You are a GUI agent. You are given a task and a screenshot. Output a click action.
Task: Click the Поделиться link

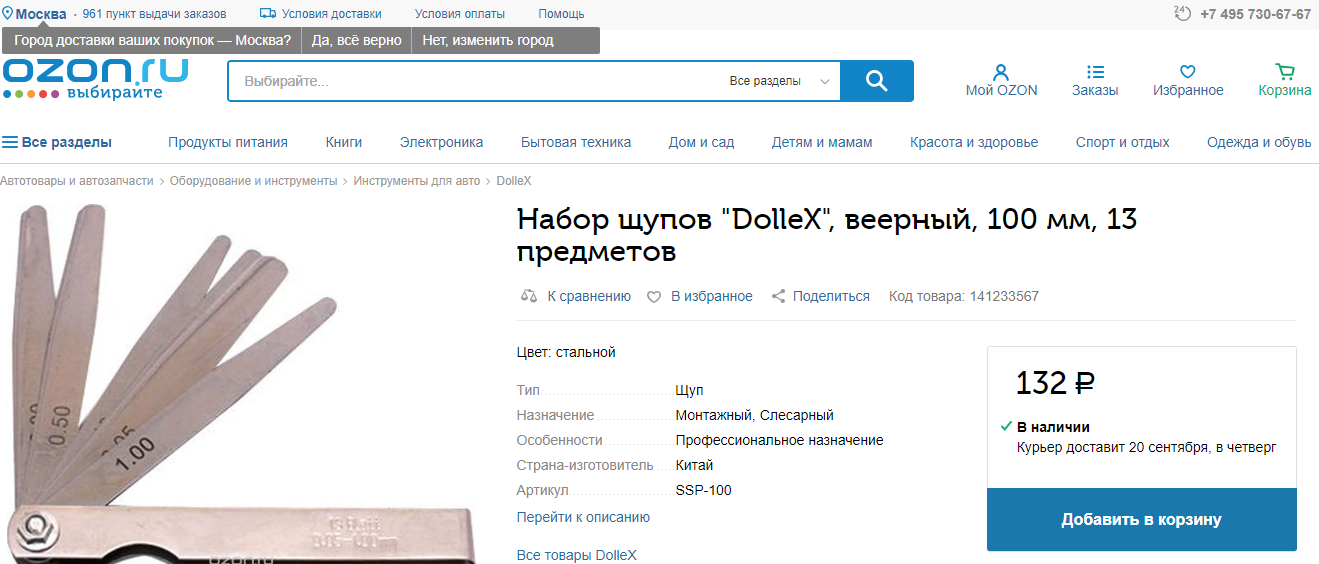[x=831, y=296]
